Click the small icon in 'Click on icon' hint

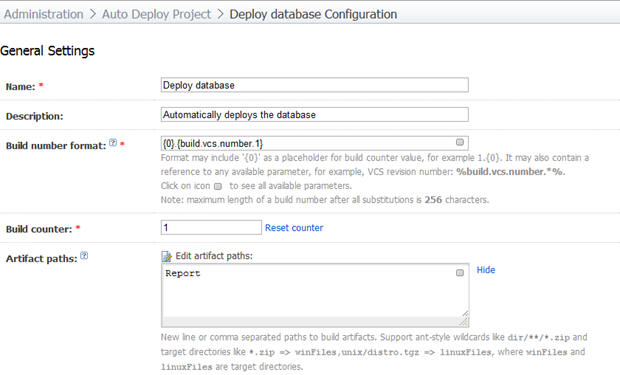(218, 186)
